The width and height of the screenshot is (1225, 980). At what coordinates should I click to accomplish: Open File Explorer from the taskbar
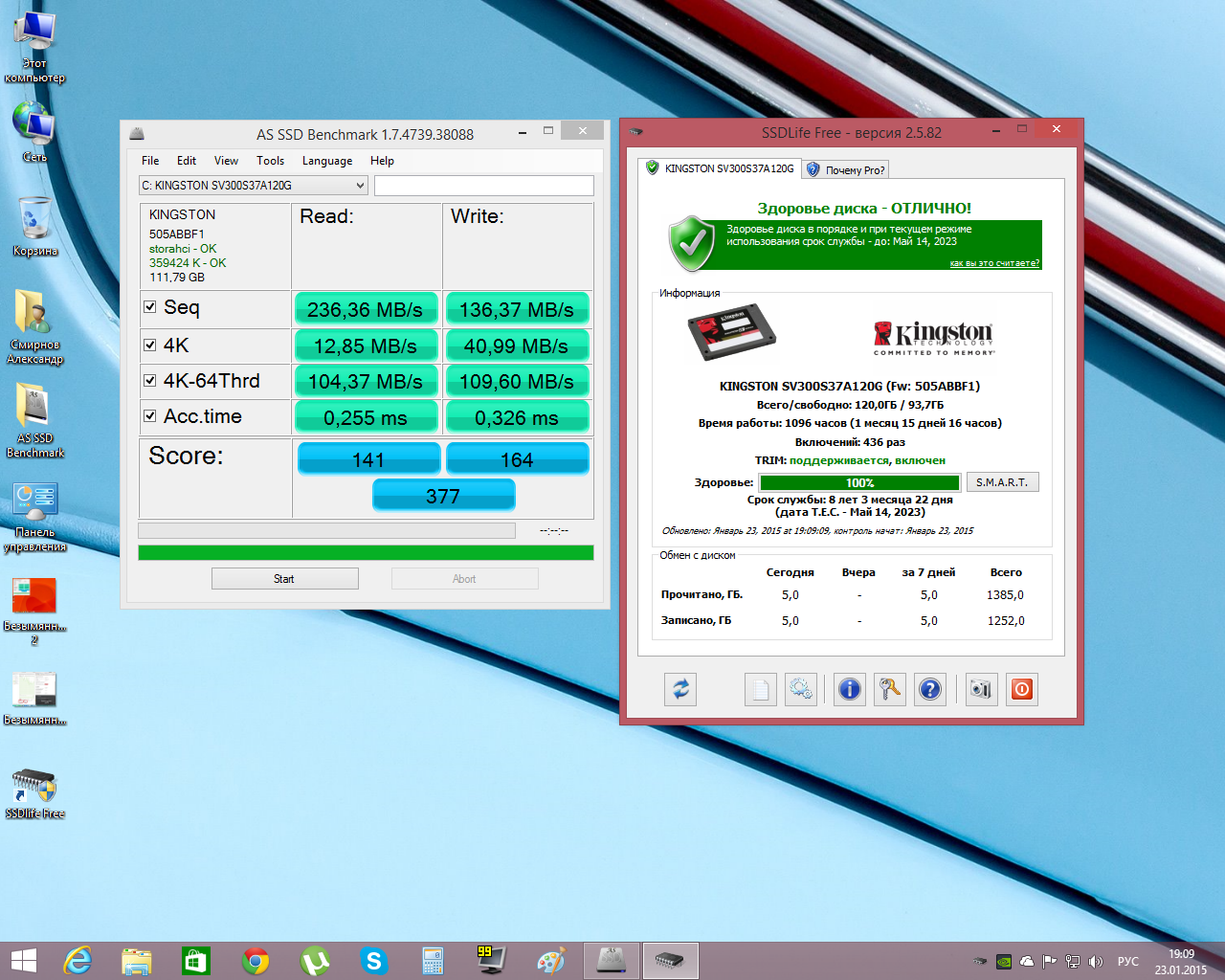pos(137,960)
